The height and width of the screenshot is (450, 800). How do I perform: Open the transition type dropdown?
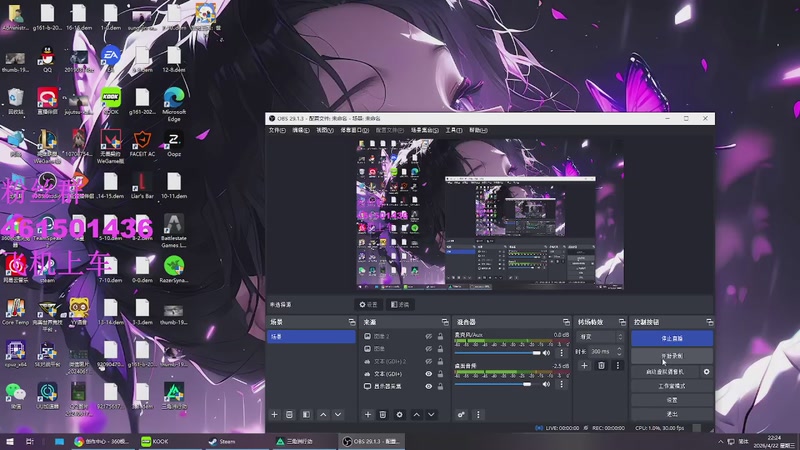point(600,337)
